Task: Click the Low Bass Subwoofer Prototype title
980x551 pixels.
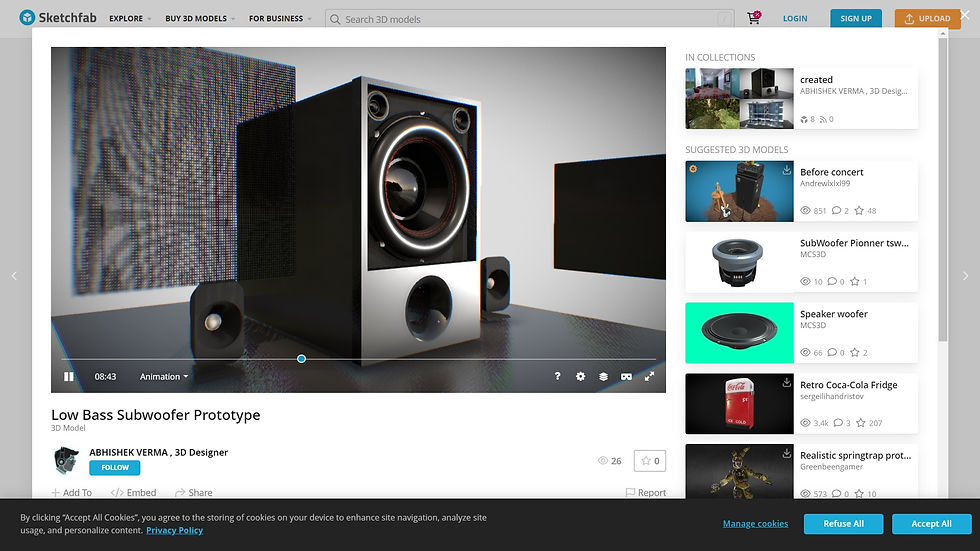Action: 156,415
